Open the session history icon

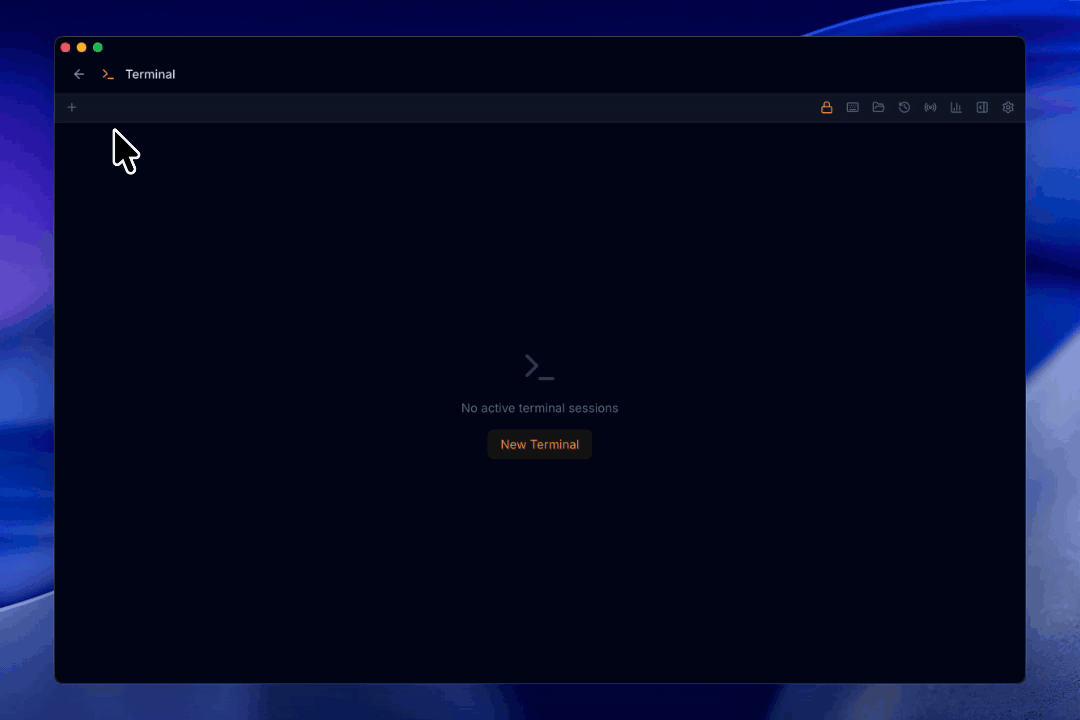pyautogui.click(x=904, y=107)
